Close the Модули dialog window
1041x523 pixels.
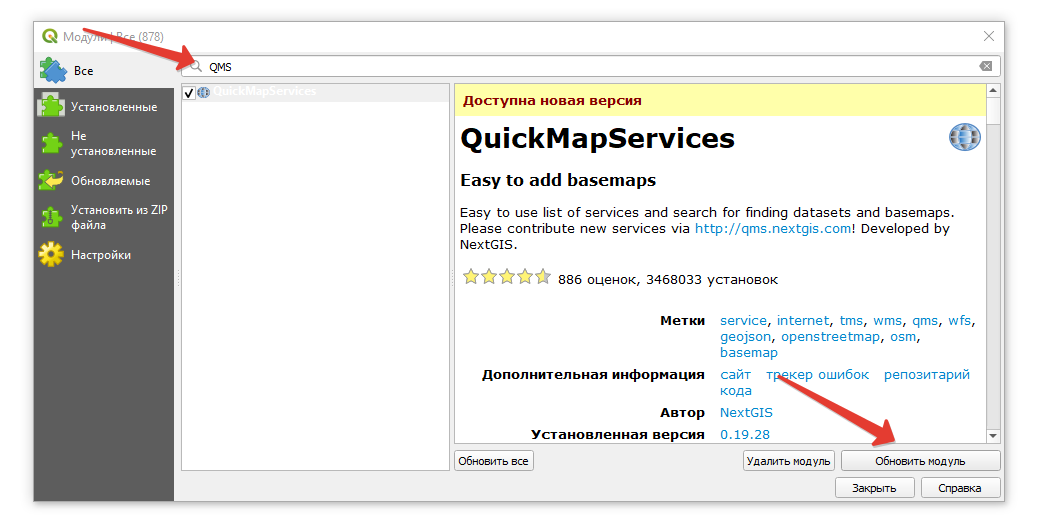(989, 36)
